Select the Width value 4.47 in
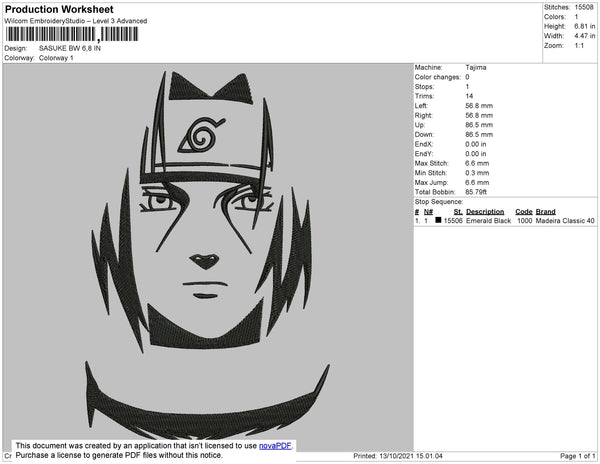The width and height of the screenshot is (600, 464). click(585, 36)
